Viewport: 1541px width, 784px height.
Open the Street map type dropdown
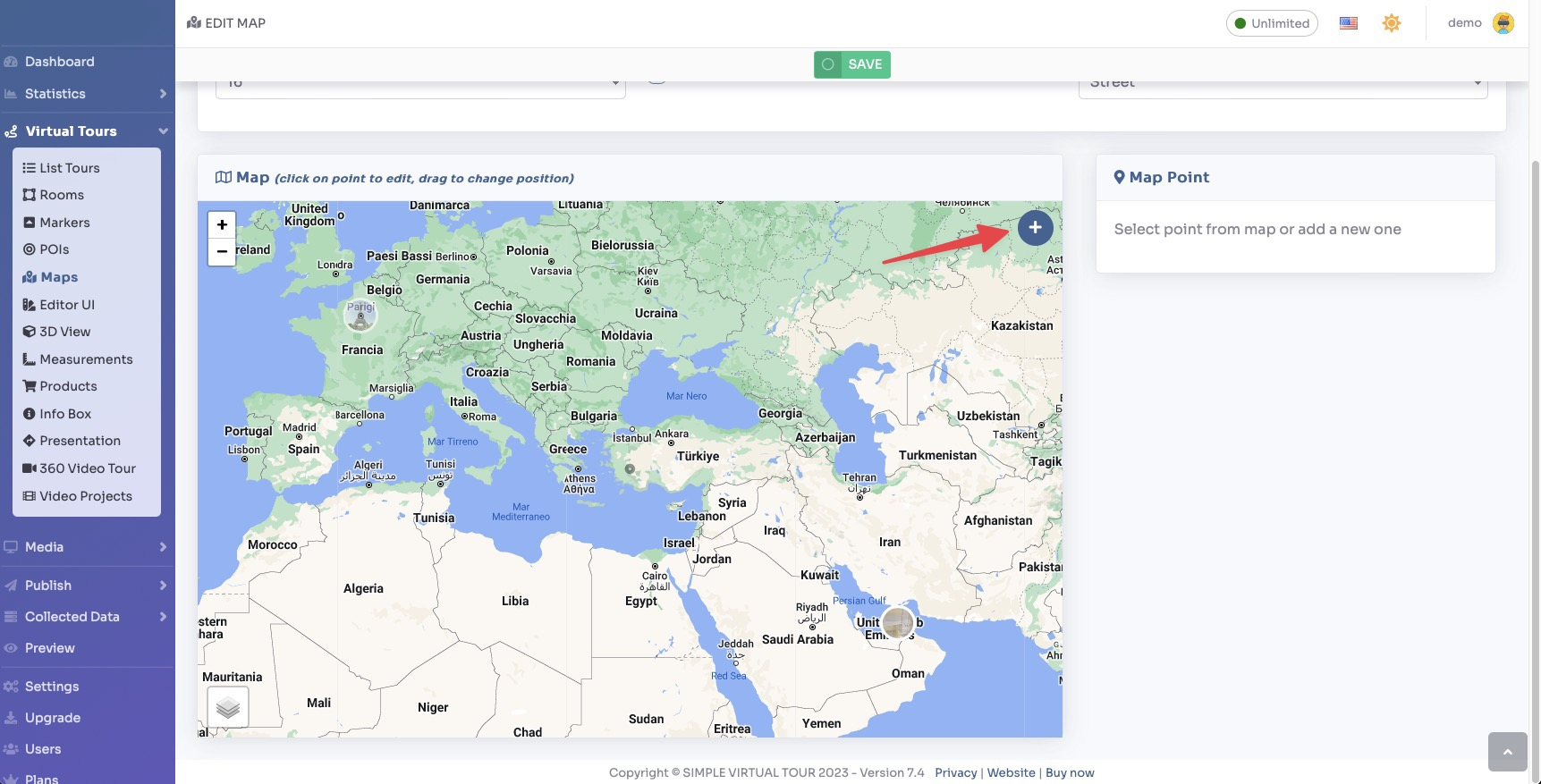[1282, 84]
